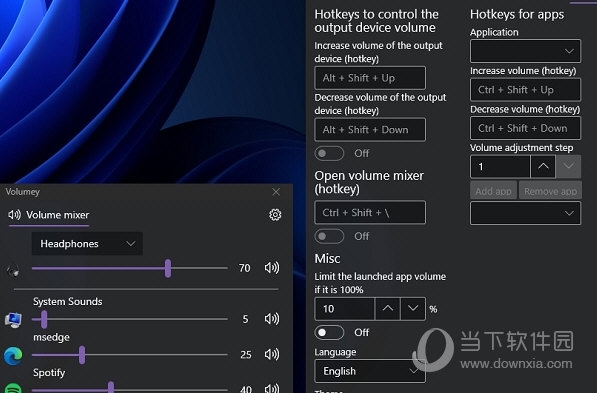
Task: Click the Remove app button
Action: (x=550, y=191)
